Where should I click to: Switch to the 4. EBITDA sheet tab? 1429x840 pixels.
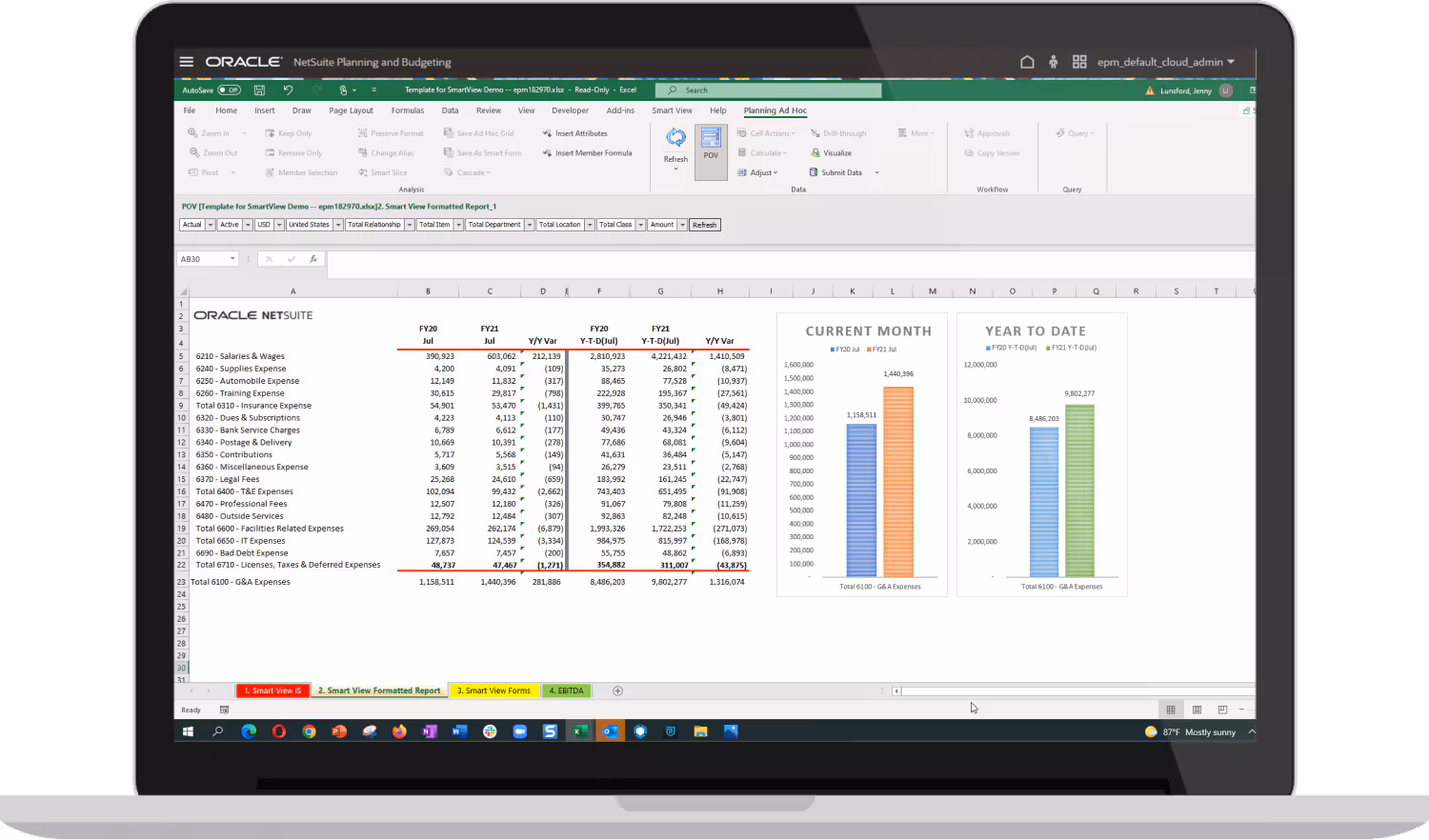pyautogui.click(x=566, y=690)
